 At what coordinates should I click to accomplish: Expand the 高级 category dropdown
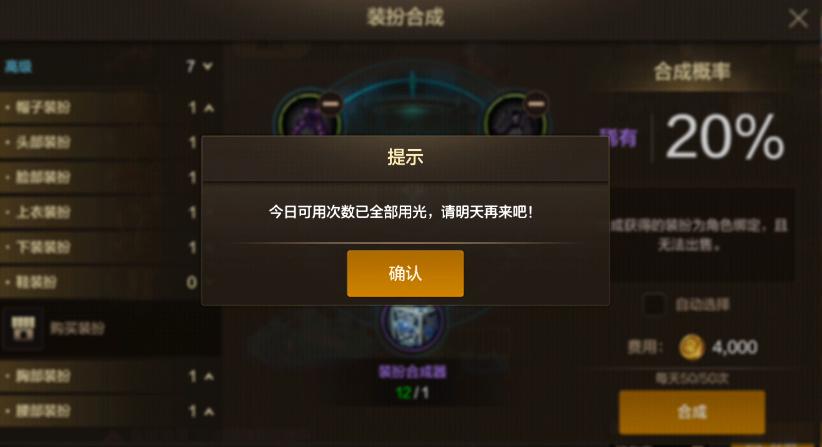(x=208, y=66)
